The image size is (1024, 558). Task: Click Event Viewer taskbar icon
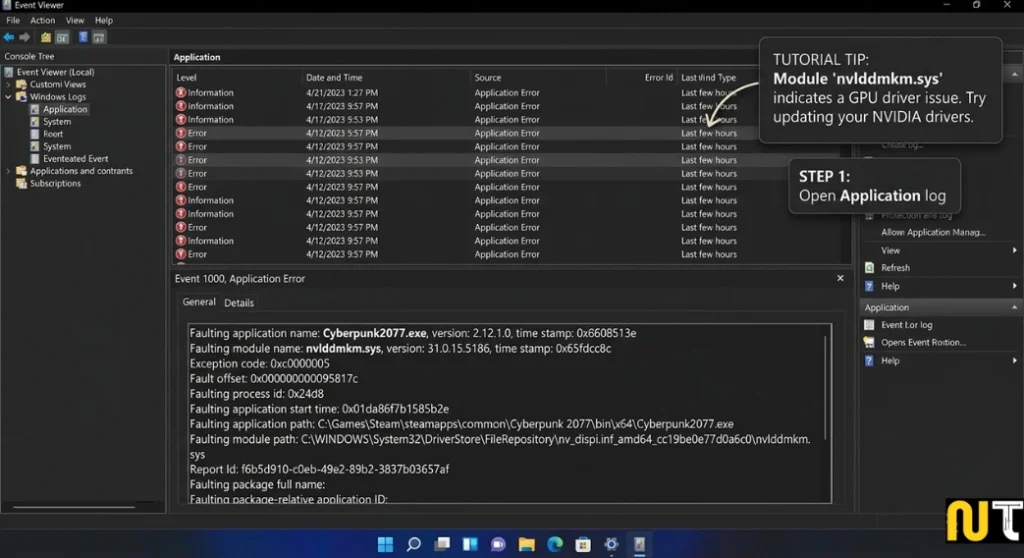(639, 544)
